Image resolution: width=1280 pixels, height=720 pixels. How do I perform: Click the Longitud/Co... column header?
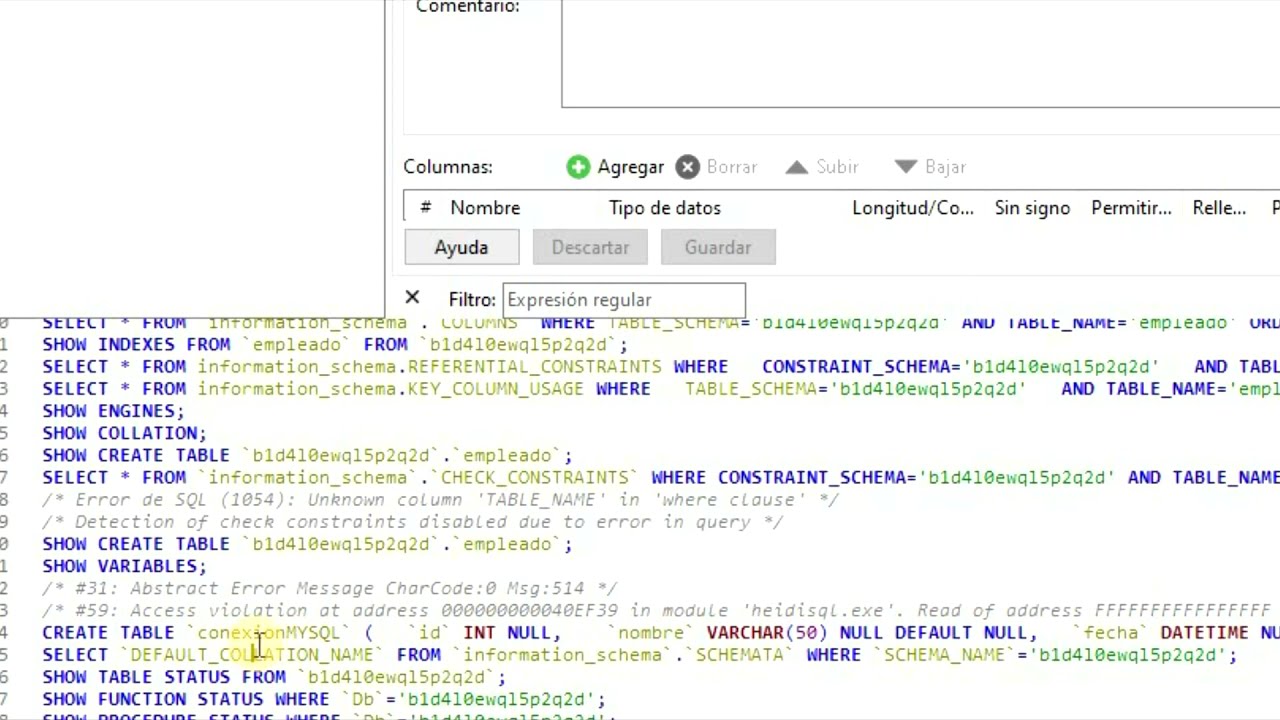pyautogui.click(x=913, y=208)
